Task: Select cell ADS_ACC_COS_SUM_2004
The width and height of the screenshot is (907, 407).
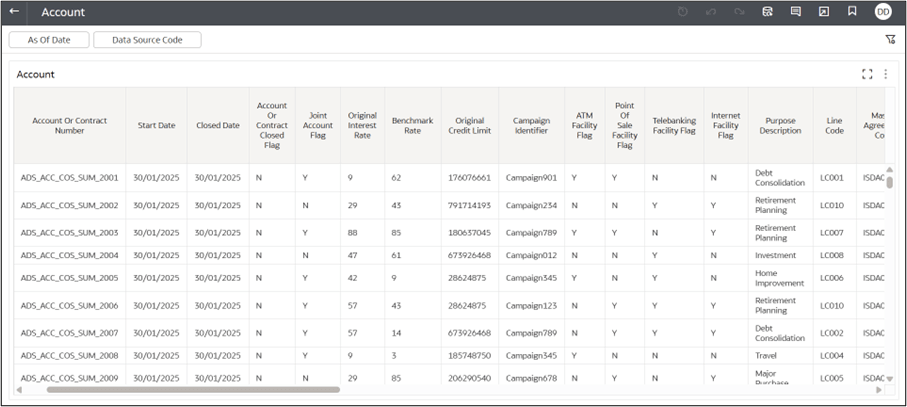Action: coord(69,255)
